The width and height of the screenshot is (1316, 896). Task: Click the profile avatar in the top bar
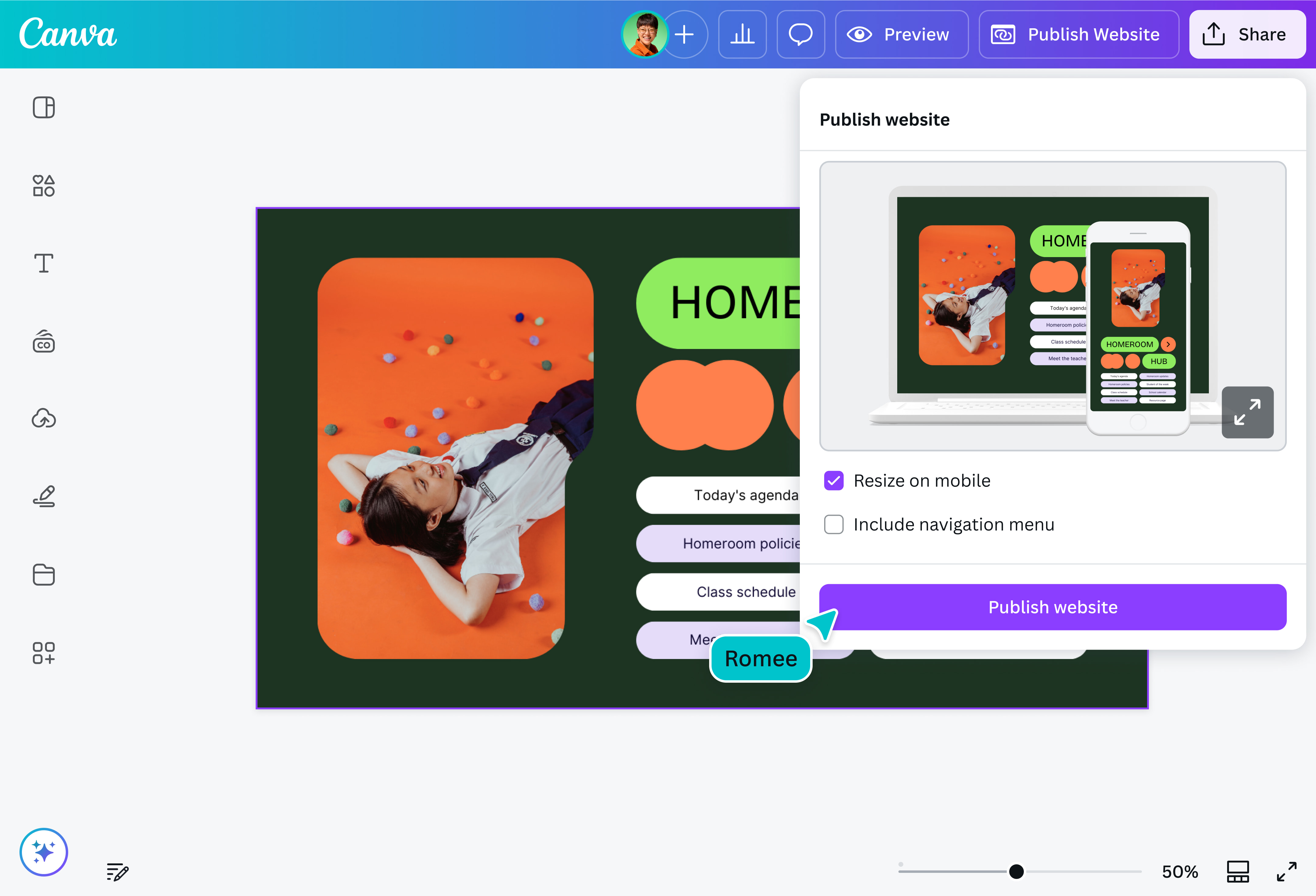coord(645,34)
